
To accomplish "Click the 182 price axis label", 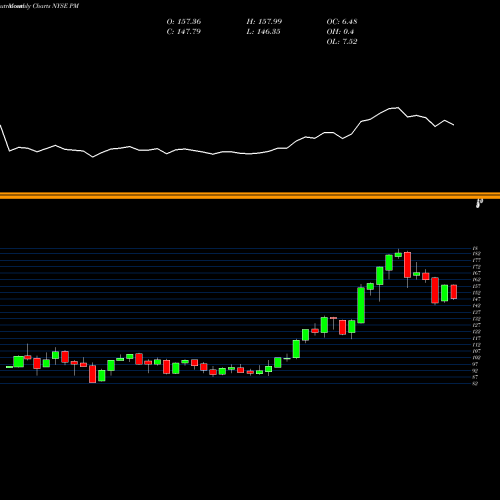I will 476,254.
